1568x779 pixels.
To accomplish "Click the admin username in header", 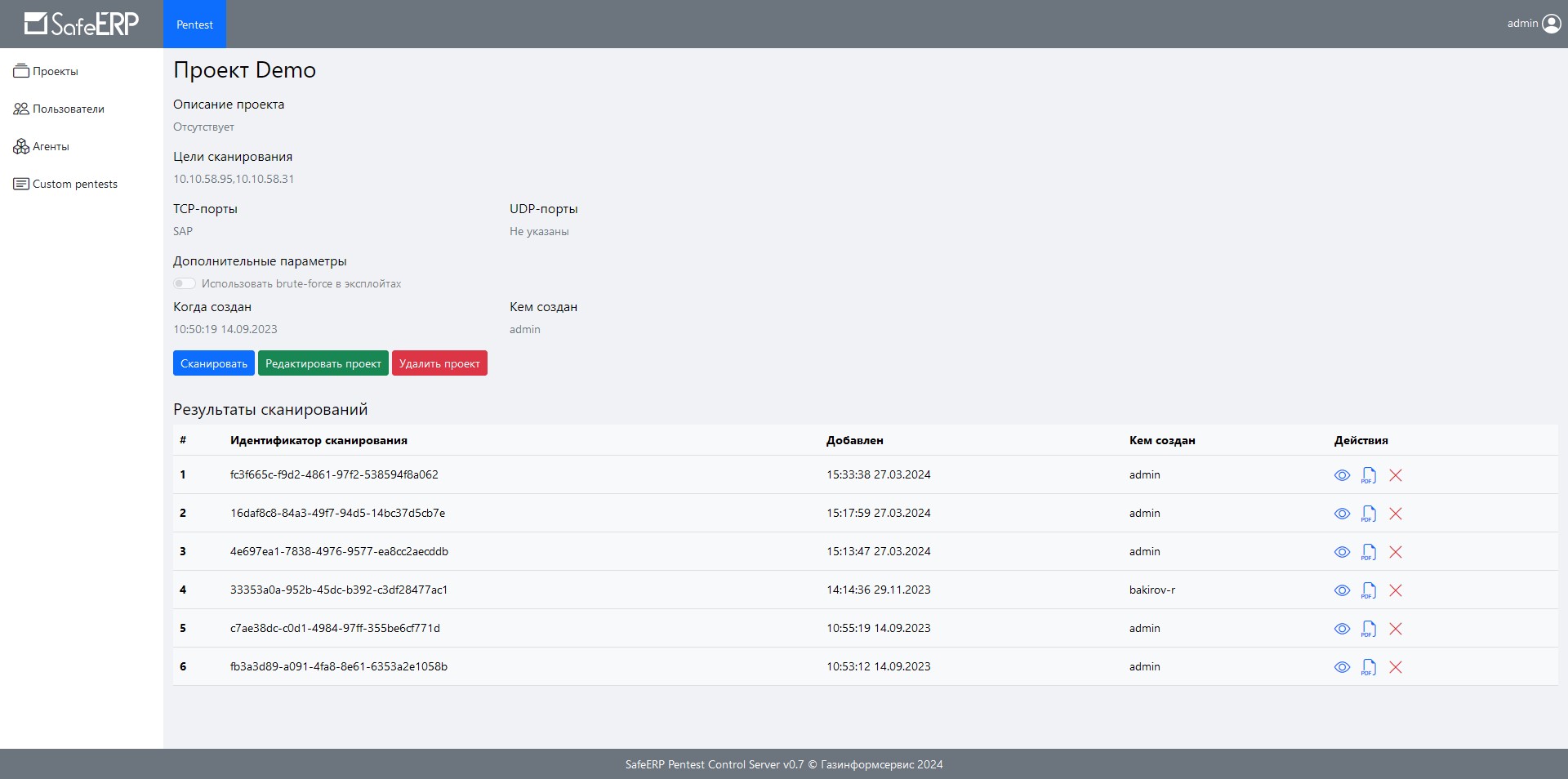I will point(1522,24).
